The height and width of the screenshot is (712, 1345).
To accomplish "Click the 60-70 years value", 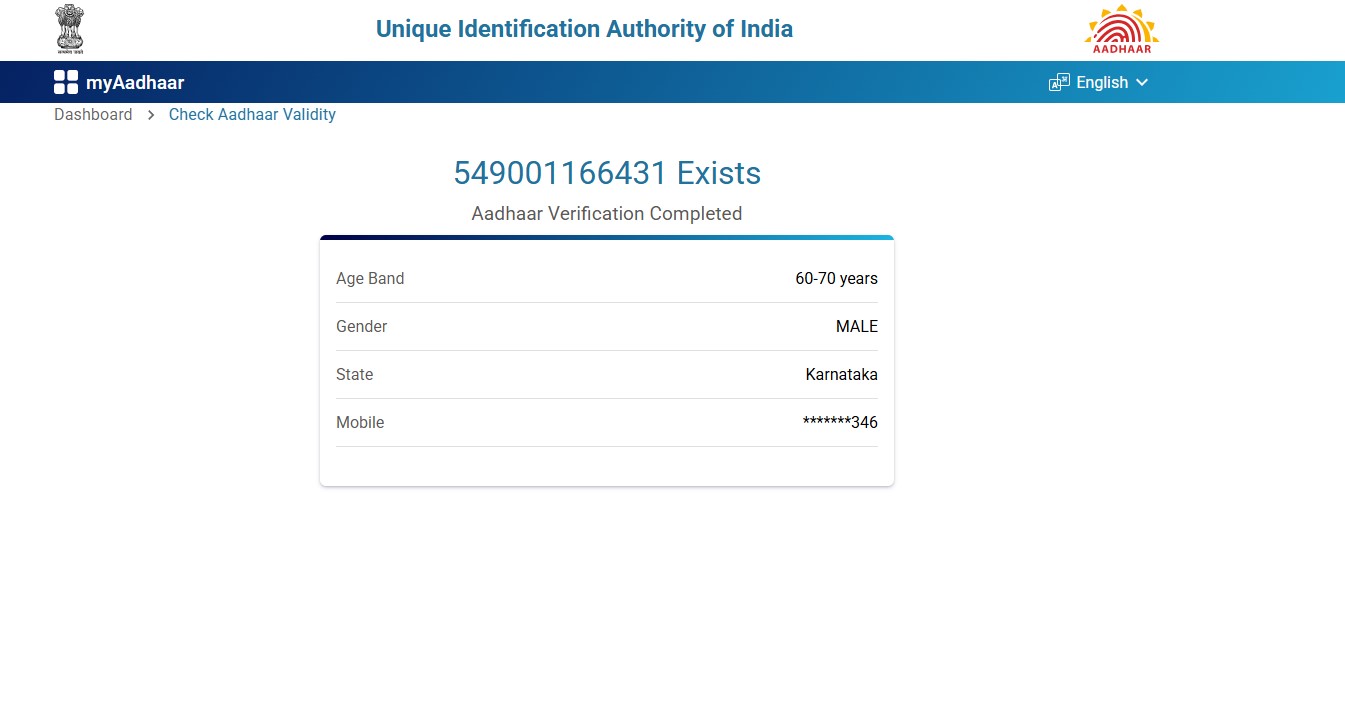I will (837, 278).
